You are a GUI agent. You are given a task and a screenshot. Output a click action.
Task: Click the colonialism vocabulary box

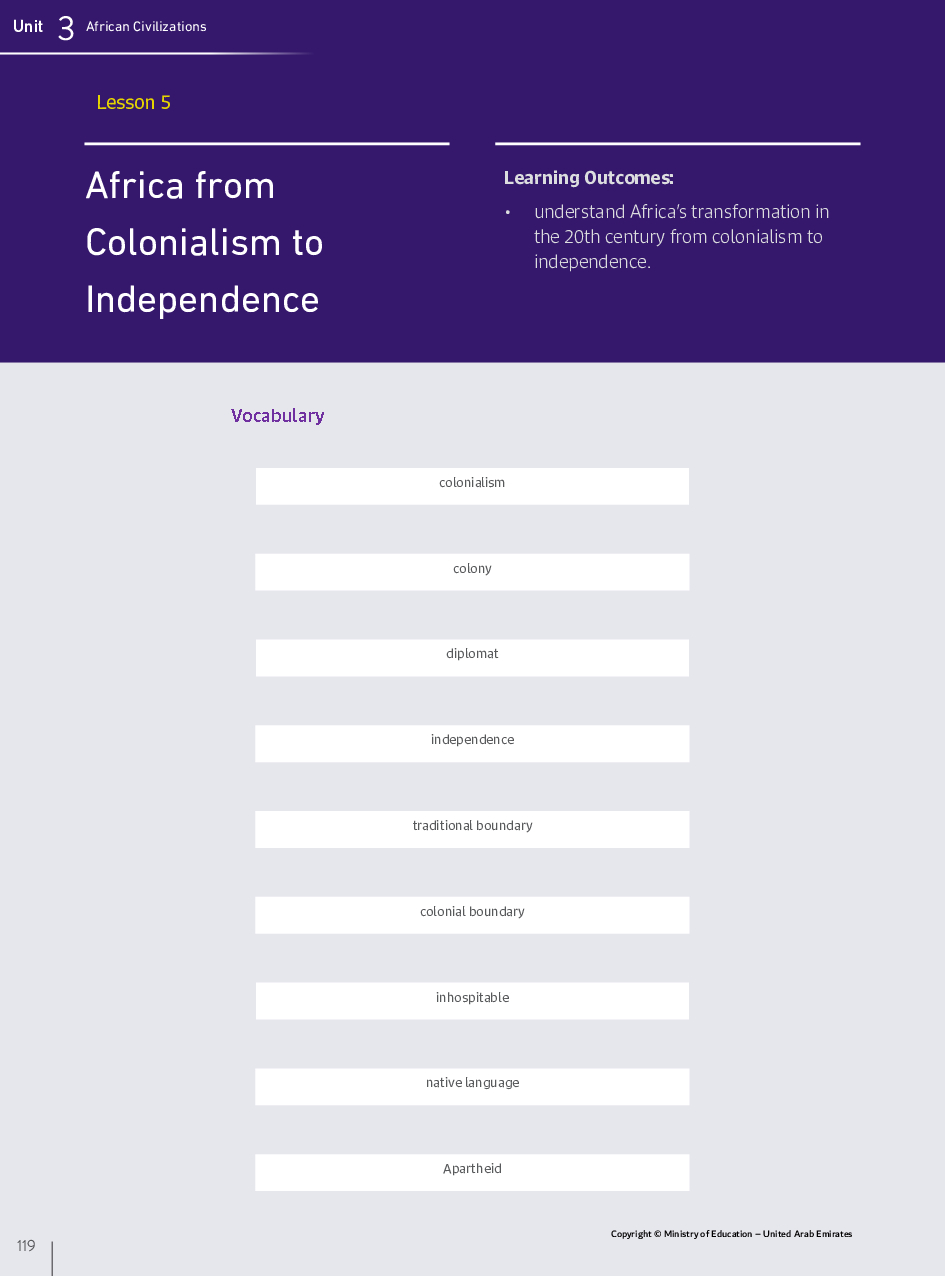[x=472, y=486]
